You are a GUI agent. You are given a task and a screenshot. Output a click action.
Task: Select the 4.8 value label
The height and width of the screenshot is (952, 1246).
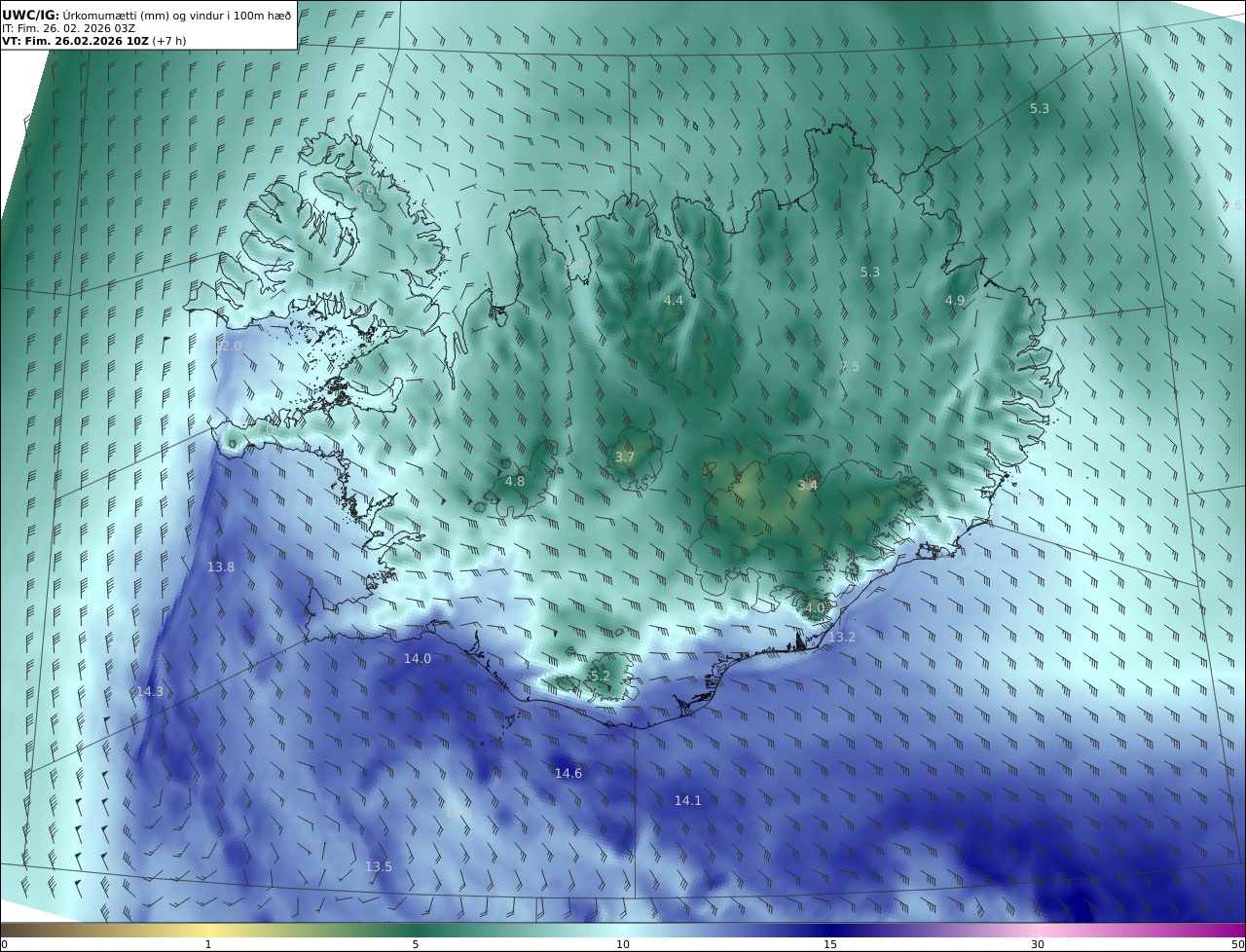click(x=515, y=482)
